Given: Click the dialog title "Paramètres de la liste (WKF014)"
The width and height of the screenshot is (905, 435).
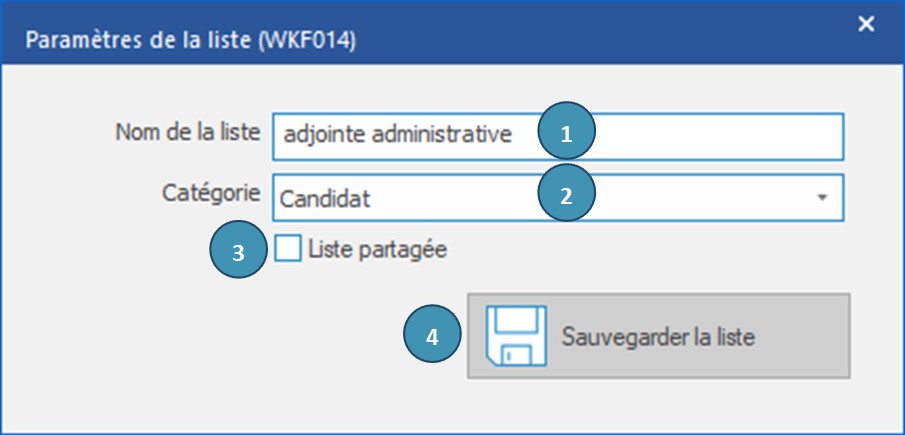Looking at the screenshot, I should [x=191, y=41].
